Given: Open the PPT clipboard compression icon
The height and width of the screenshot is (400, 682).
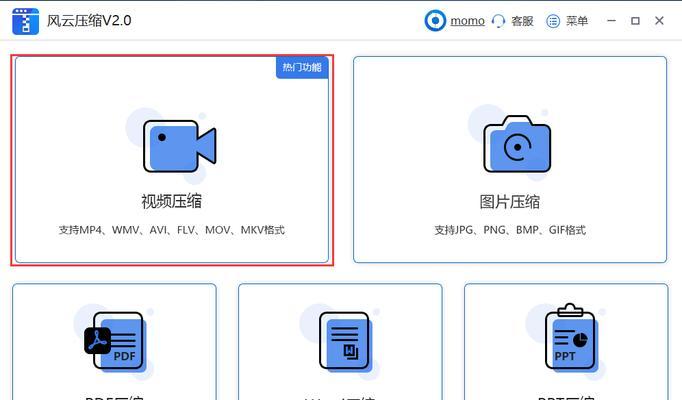Looking at the screenshot, I should 571,337.
